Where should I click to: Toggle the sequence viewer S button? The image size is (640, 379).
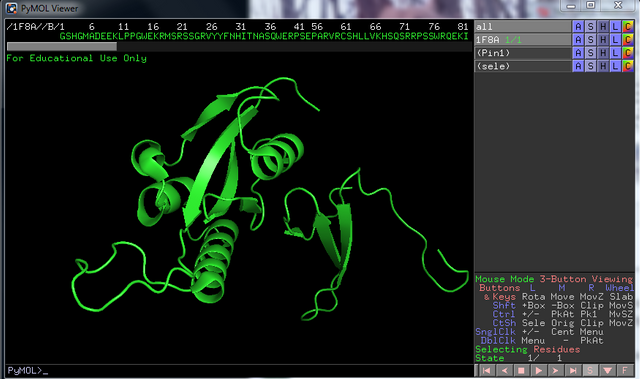pyautogui.click(x=590, y=370)
